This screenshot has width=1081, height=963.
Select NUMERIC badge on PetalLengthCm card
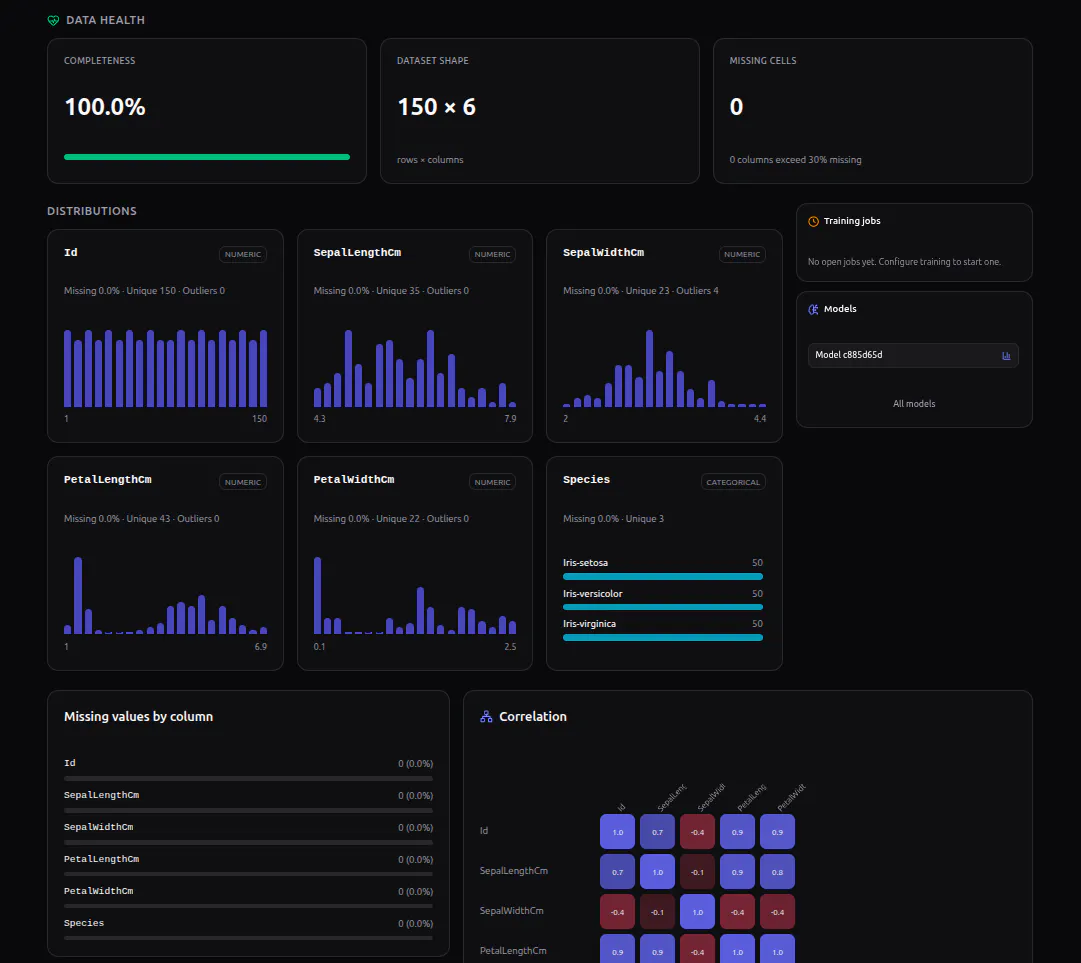243,482
